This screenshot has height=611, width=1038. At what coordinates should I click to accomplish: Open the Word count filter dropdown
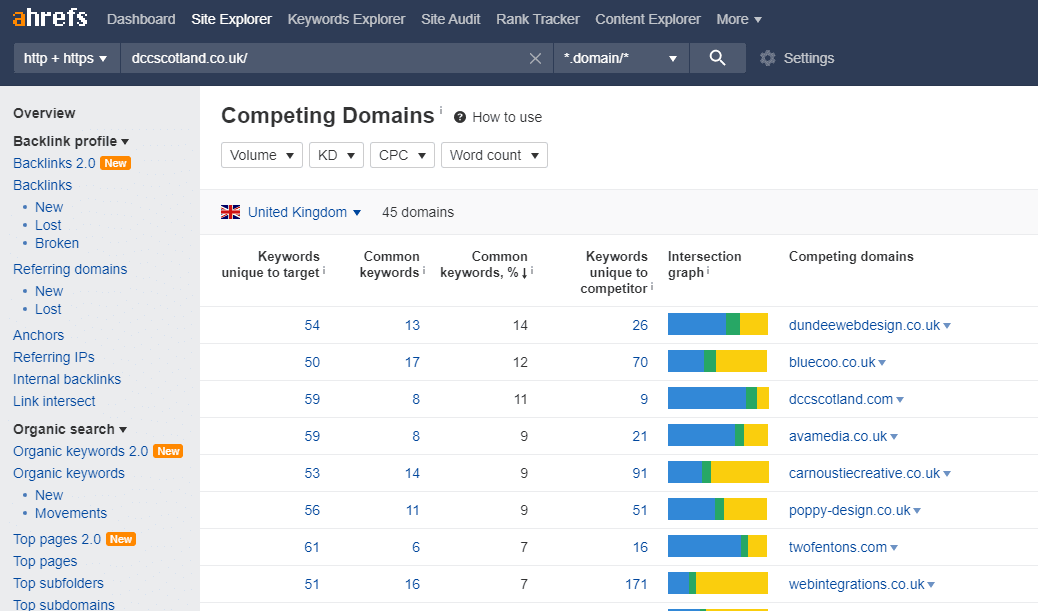pos(494,155)
